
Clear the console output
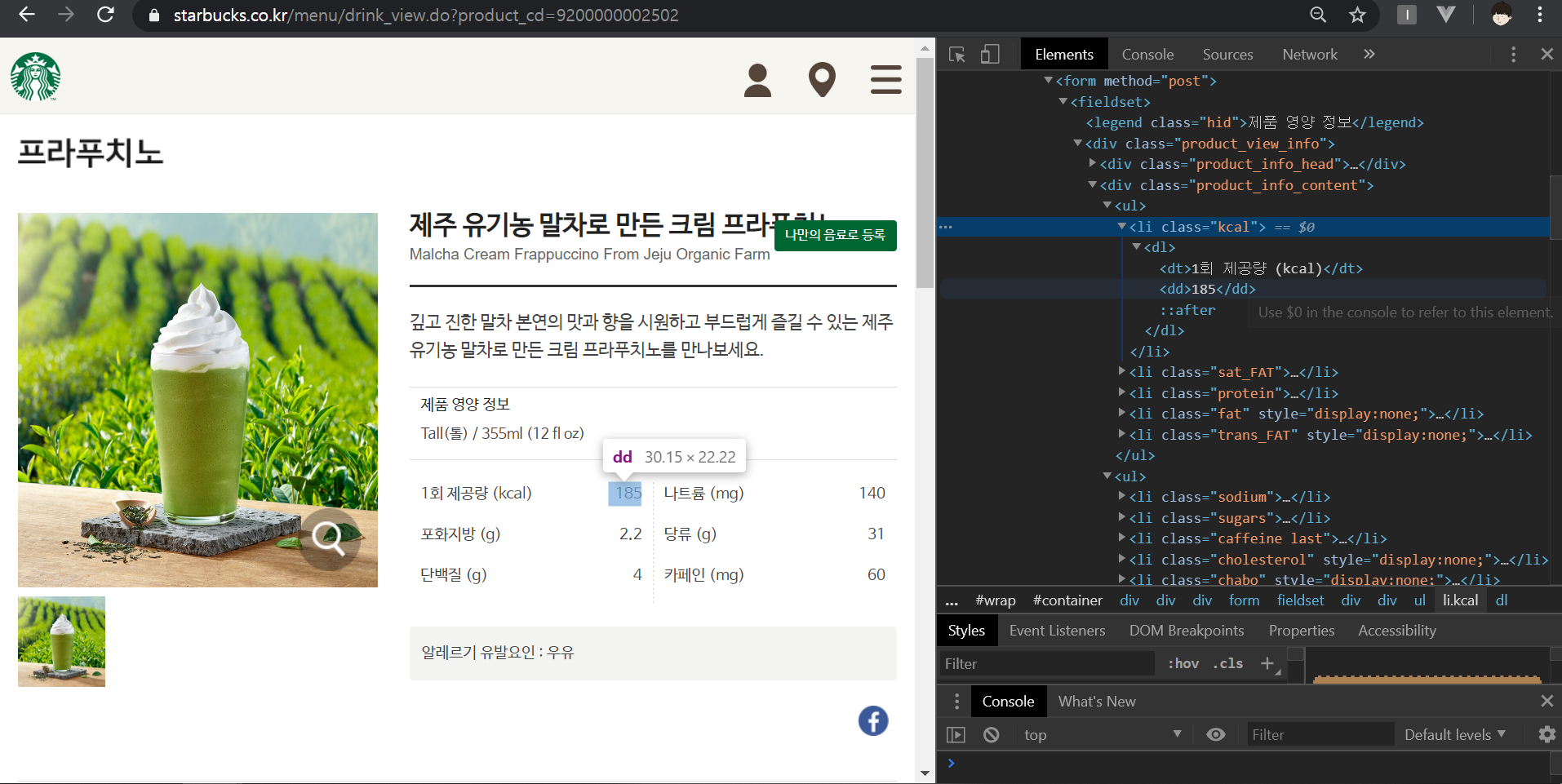pyautogui.click(x=991, y=735)
